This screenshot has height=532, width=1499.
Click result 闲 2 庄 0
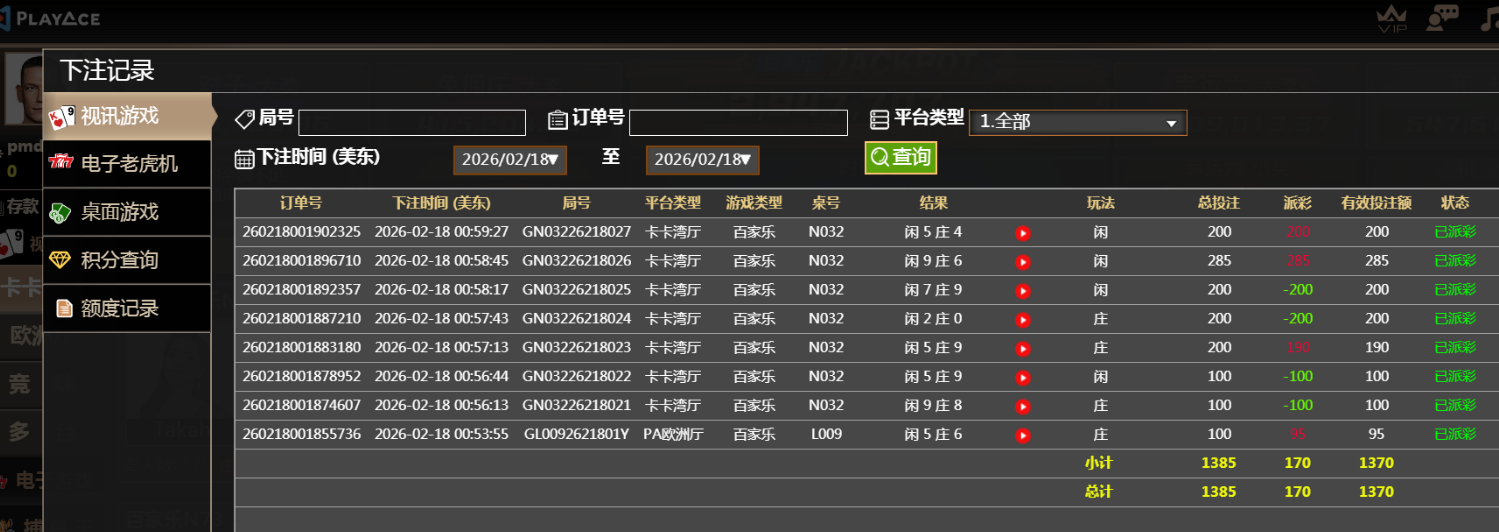(933, 320)
